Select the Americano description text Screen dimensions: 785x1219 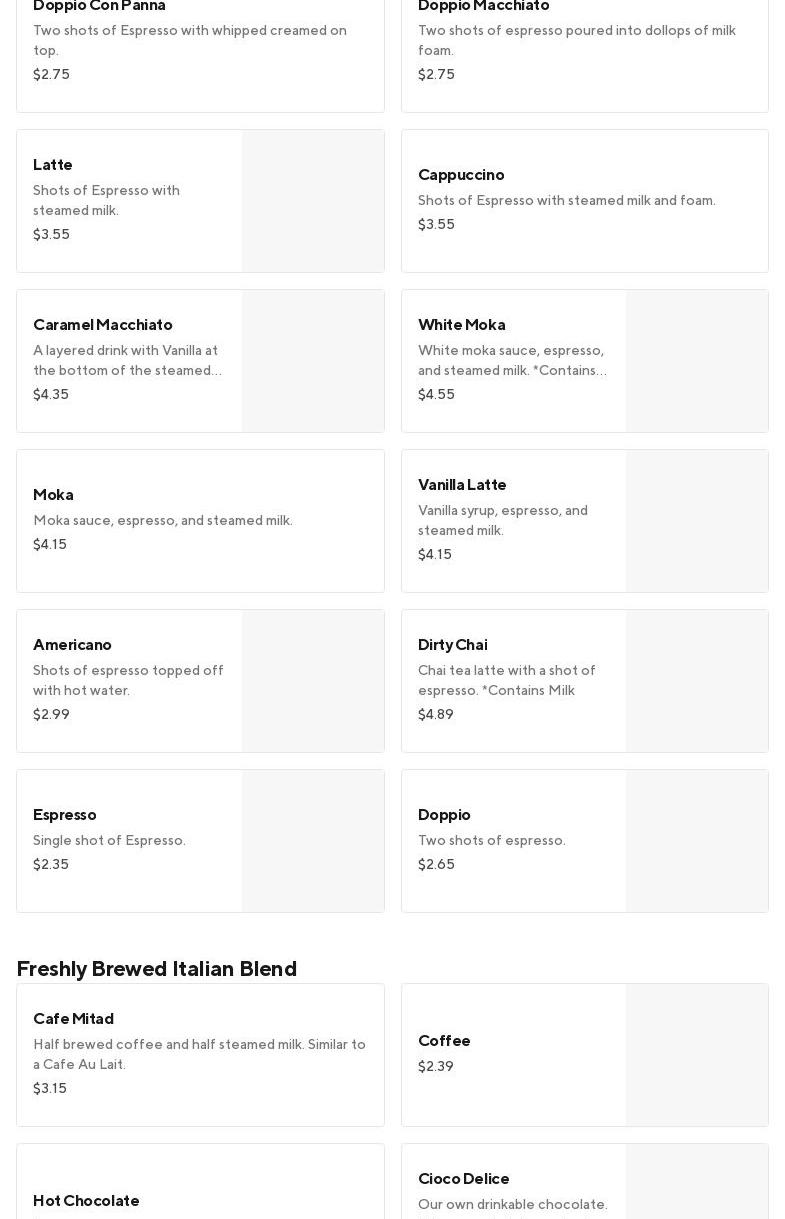128,680
